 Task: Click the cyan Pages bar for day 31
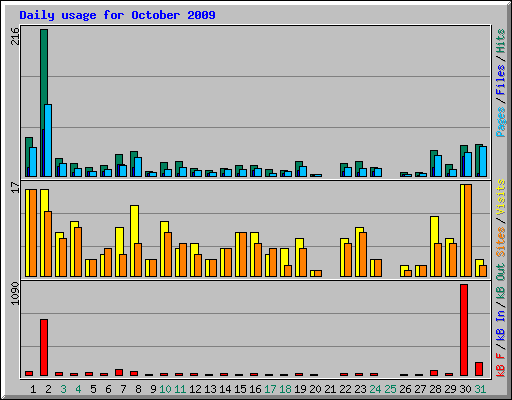483,161
